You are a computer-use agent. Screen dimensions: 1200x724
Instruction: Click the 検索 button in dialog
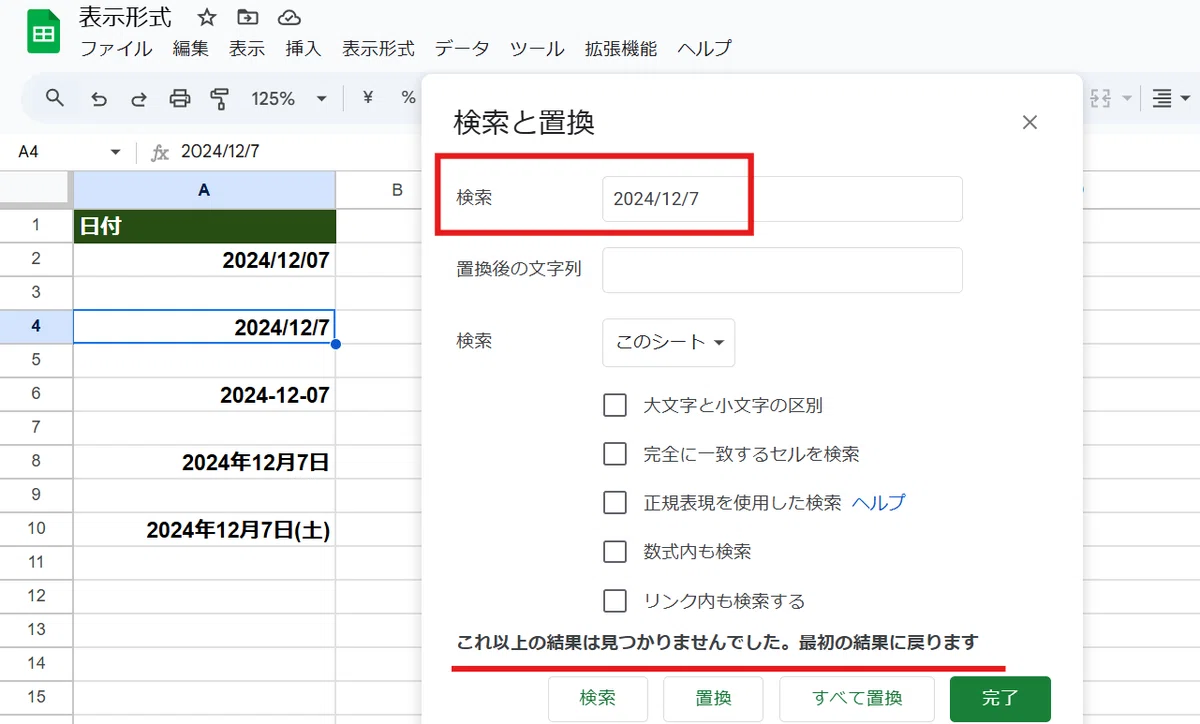pos(598,698)
